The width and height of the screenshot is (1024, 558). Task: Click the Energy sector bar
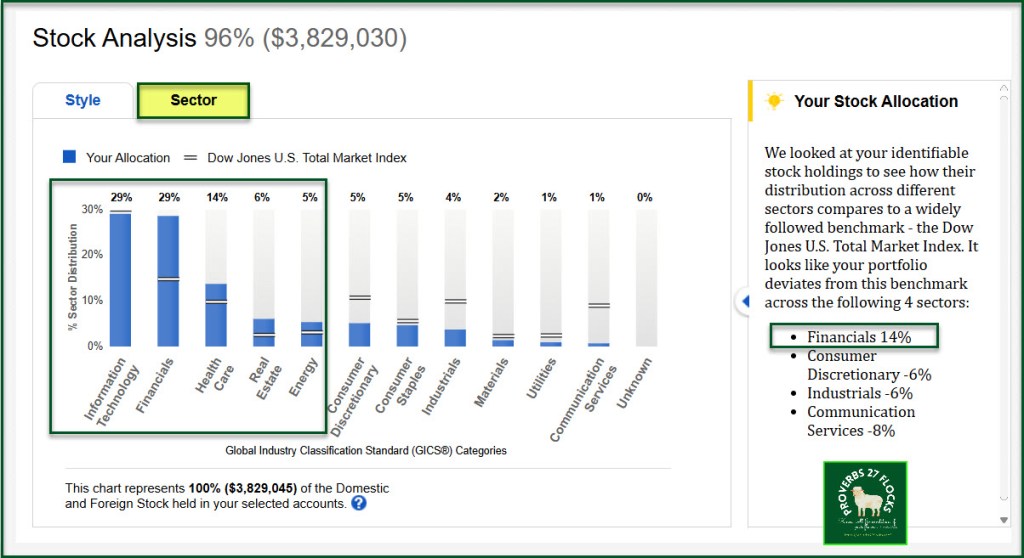coord(312,334)
